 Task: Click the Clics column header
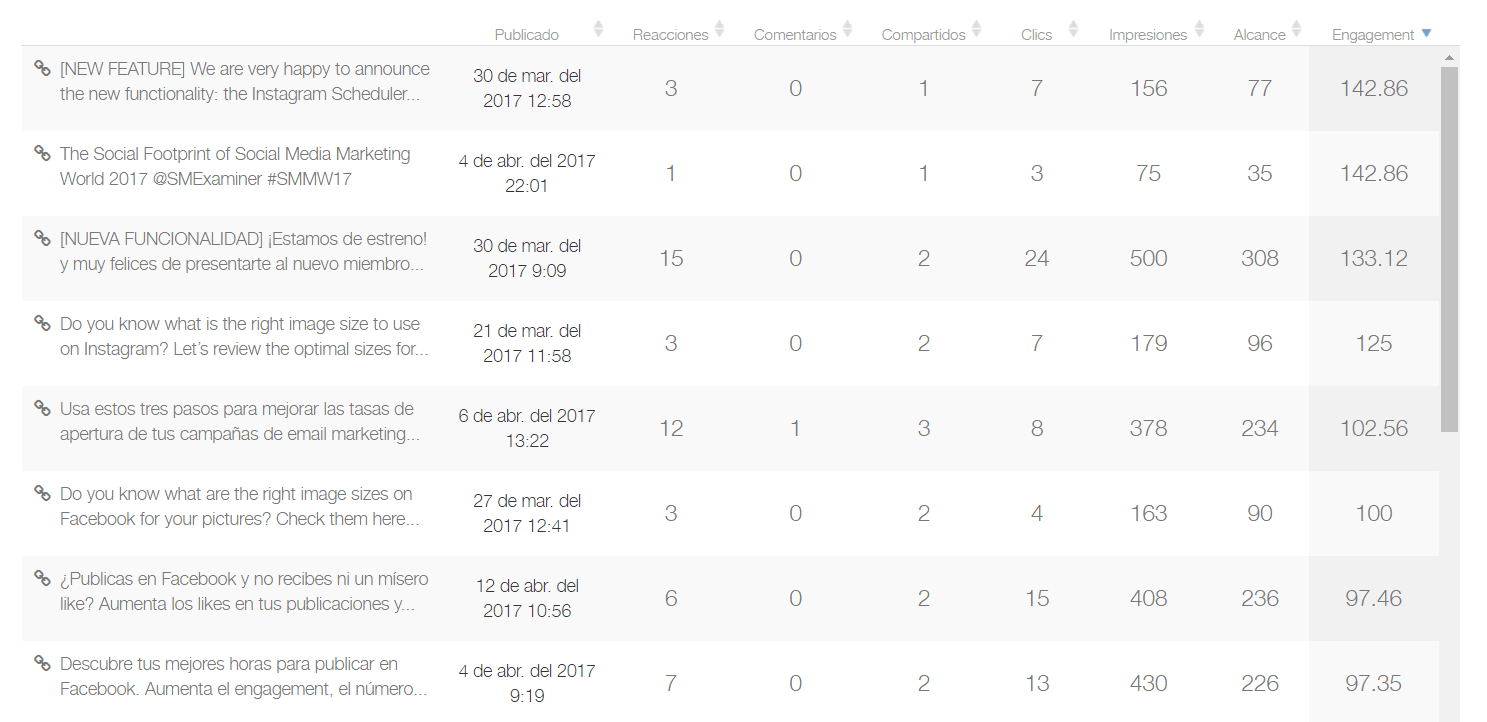tap(1036, 35)
